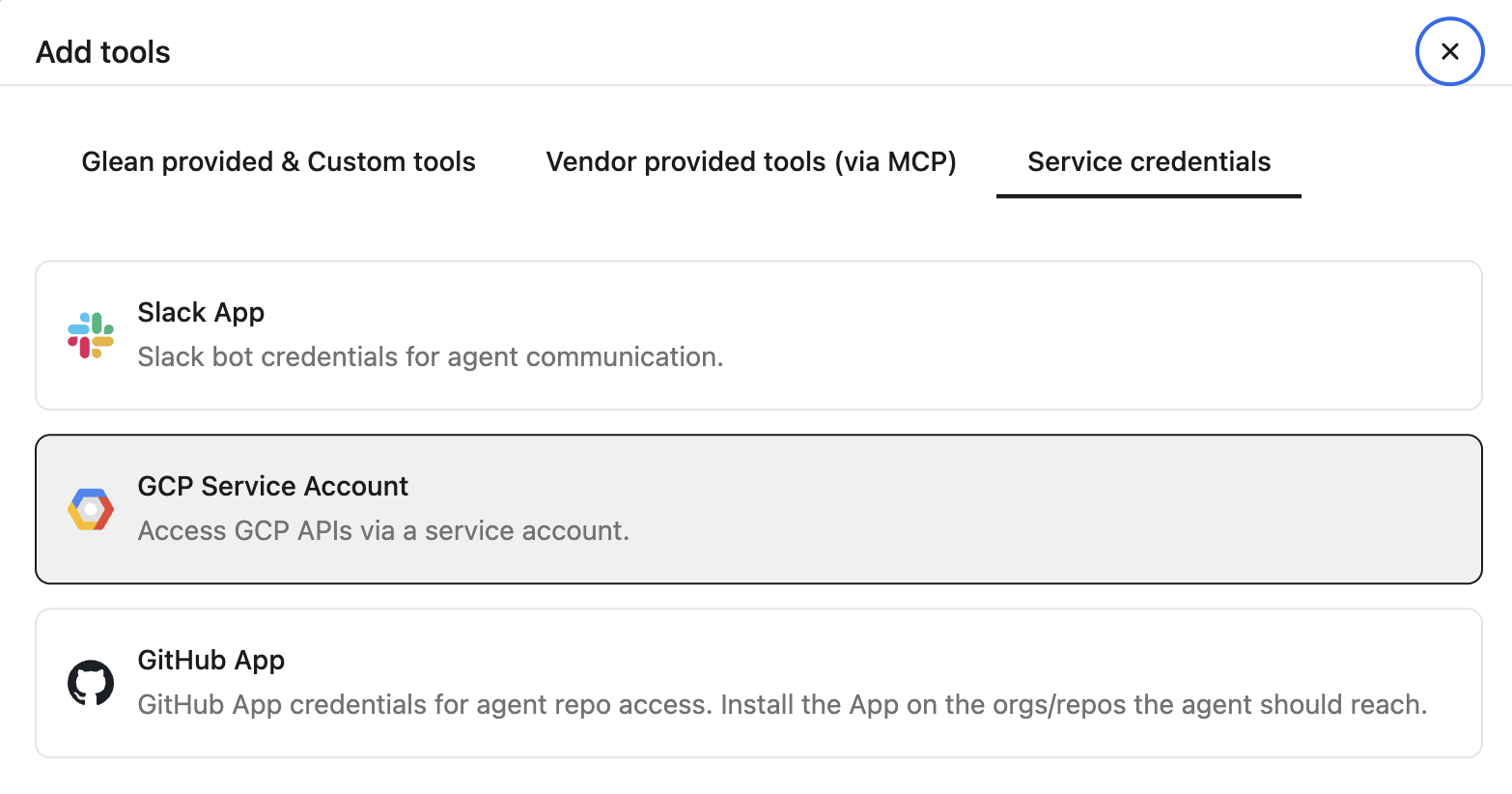Image resolution: width=1512 pixels, height=794 pixels.
Task: Switch to Glean provided & Custom tools tab
Action: pos(278,161)
